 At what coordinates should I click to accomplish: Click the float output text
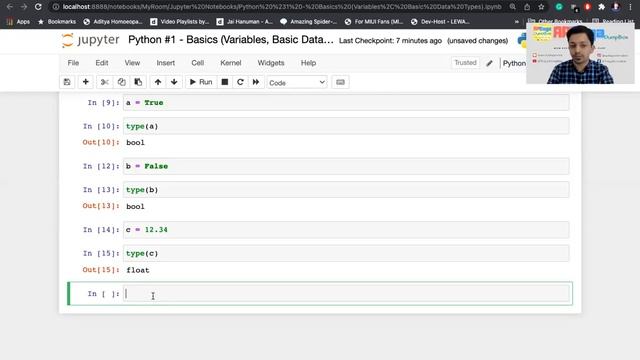click(138, 270)
